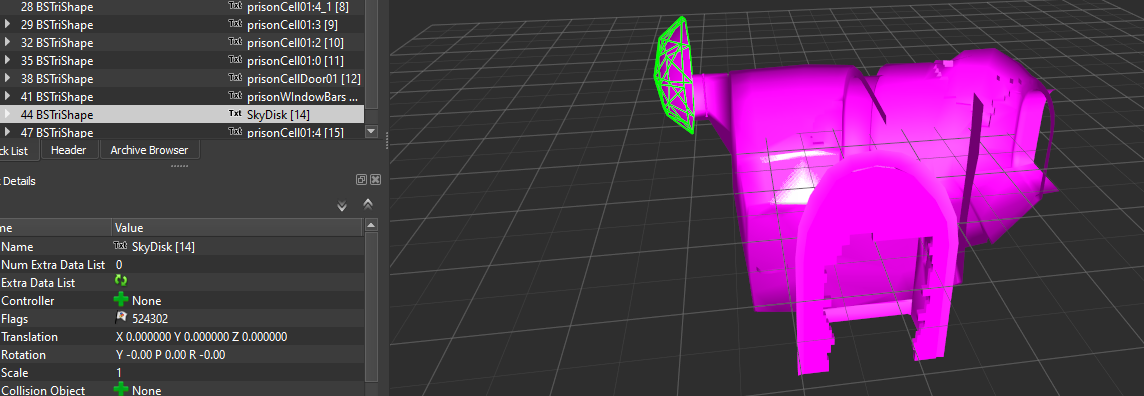This screenshot has height=396, width=1144.
Task: Expand the 41 BSTriShape tree node
Action: pos(7,96)
